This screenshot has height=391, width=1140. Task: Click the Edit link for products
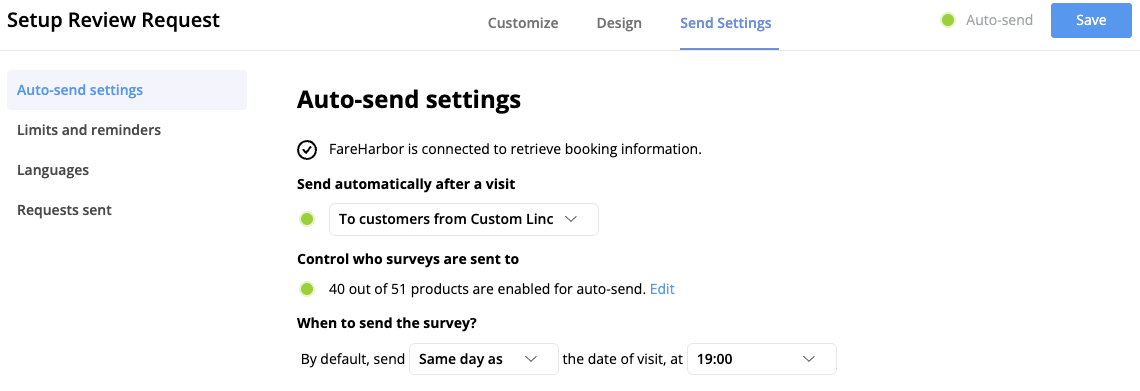click(662, 289)
